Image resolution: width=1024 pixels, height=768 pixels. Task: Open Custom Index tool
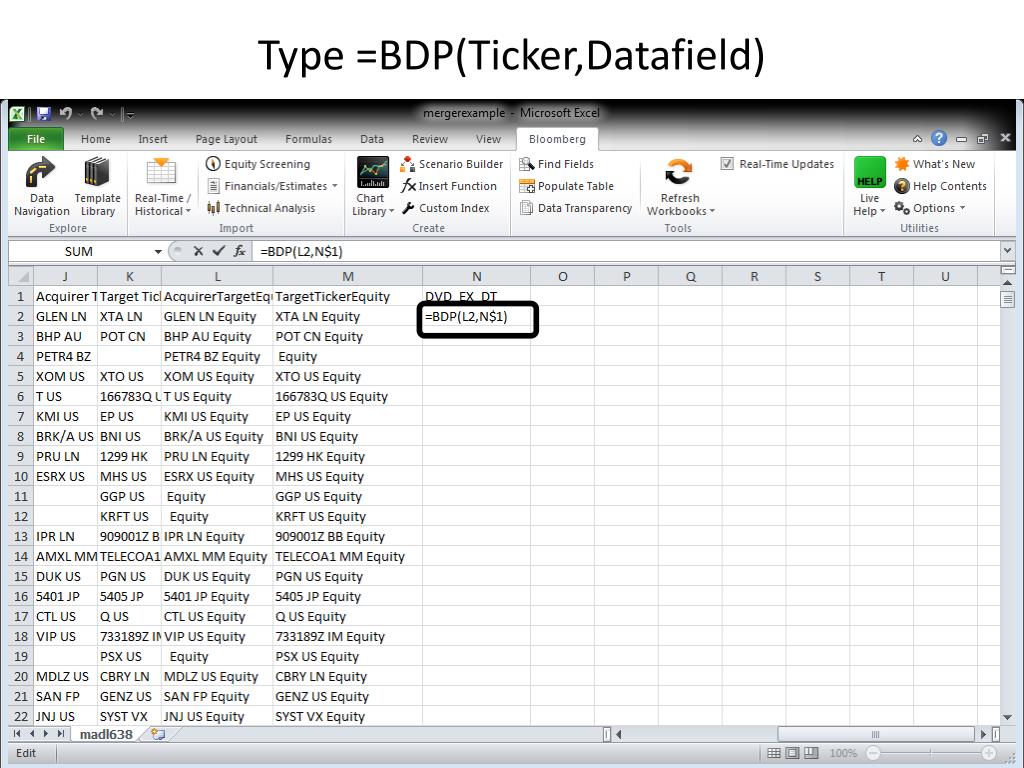(445, 208)
